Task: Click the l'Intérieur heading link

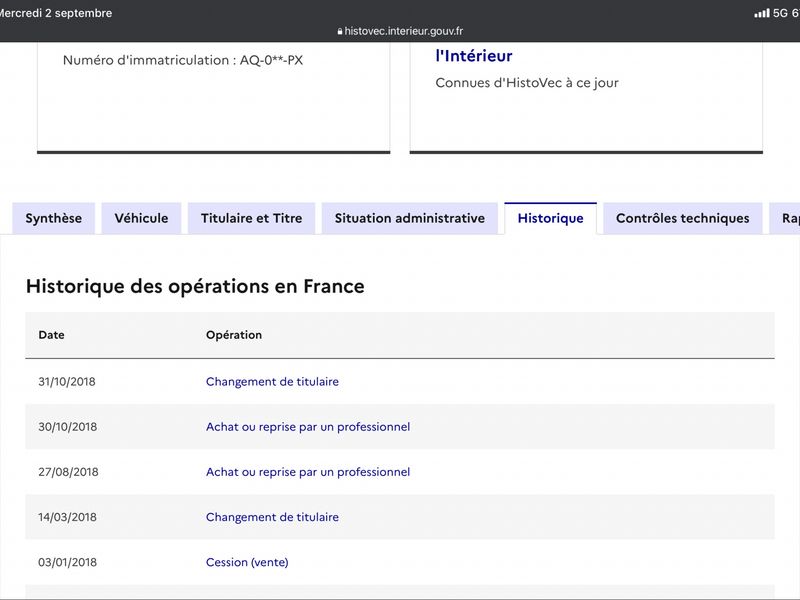Action: pyautogui.click(x=474, y=56)
